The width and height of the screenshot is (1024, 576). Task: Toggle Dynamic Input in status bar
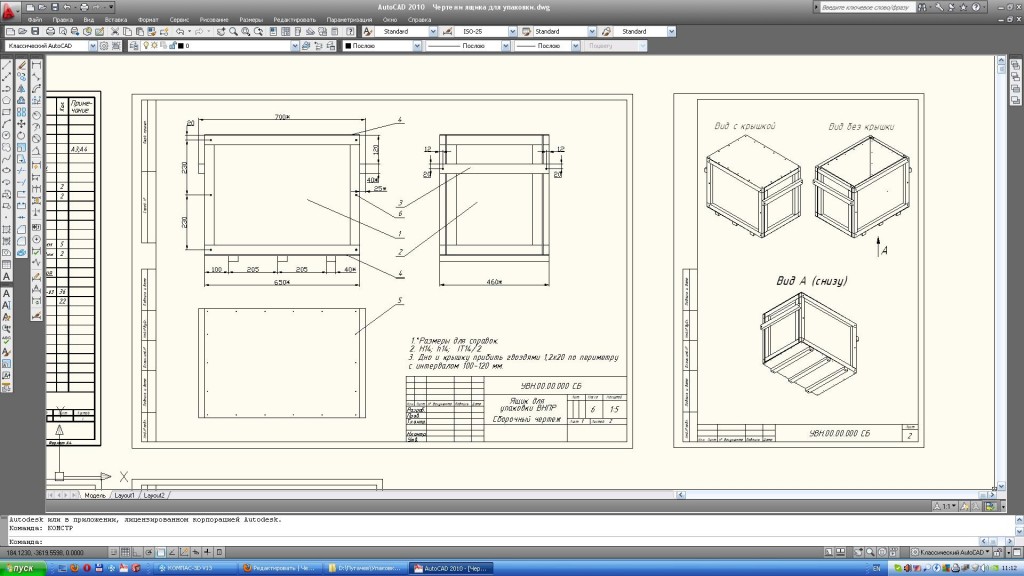coord(196,552)
